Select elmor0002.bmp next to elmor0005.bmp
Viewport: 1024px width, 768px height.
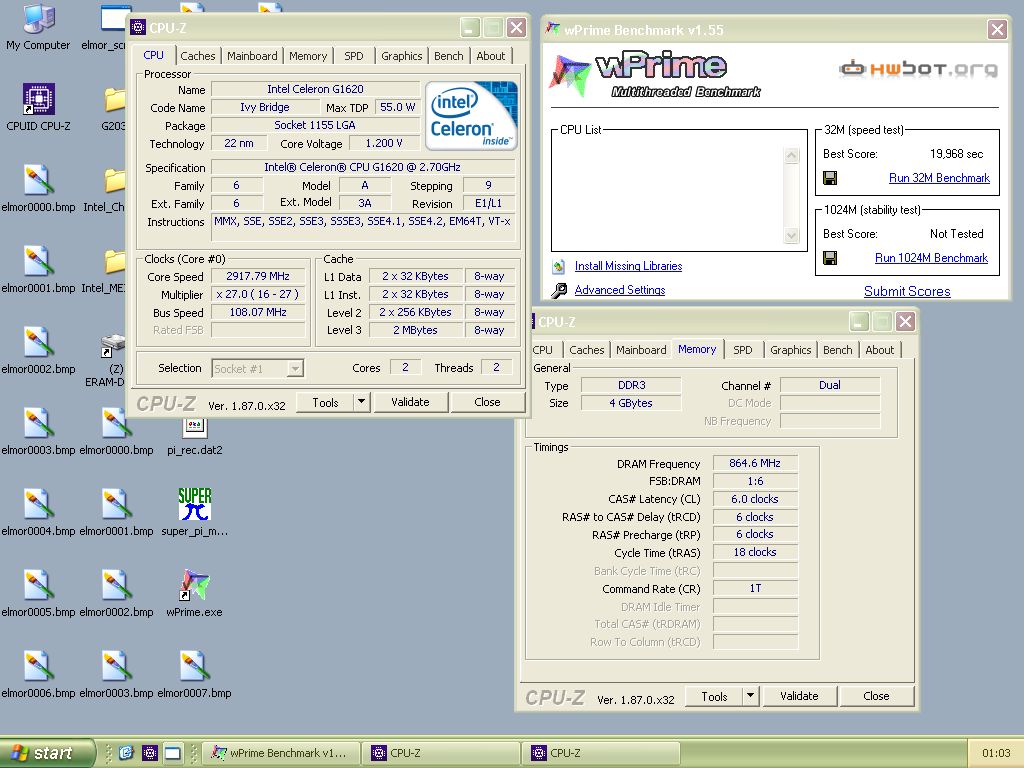pyautogui.click(x=116, y=593)
